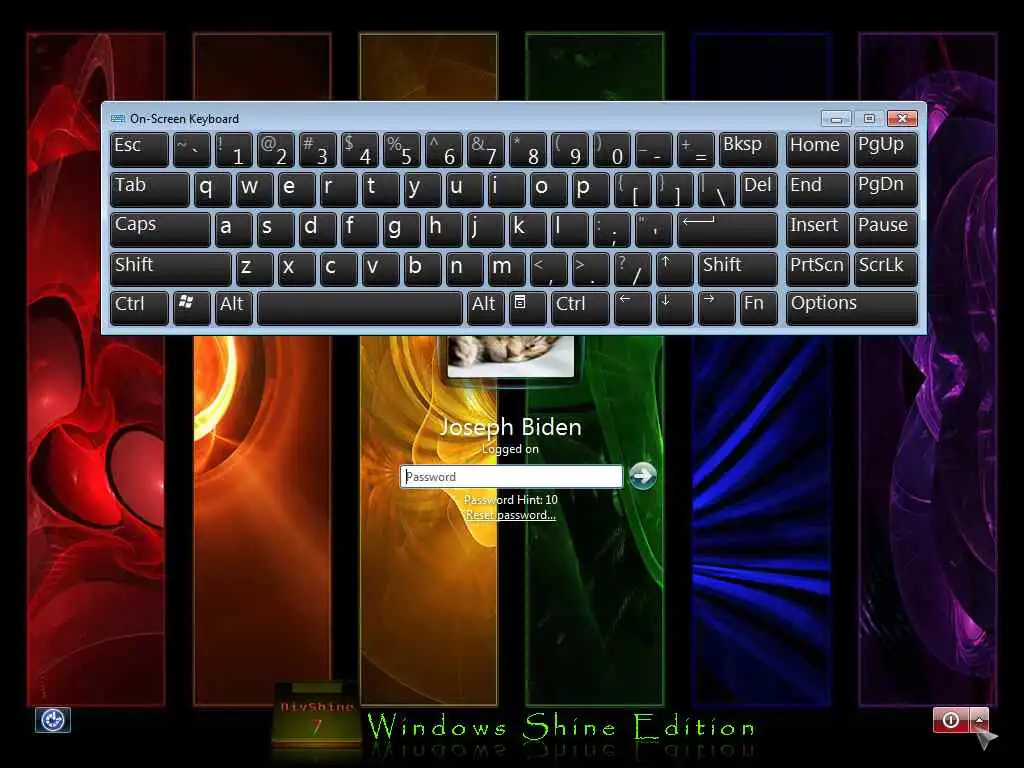Click the Insert key

pyautogui.click(x=818, y=229)
